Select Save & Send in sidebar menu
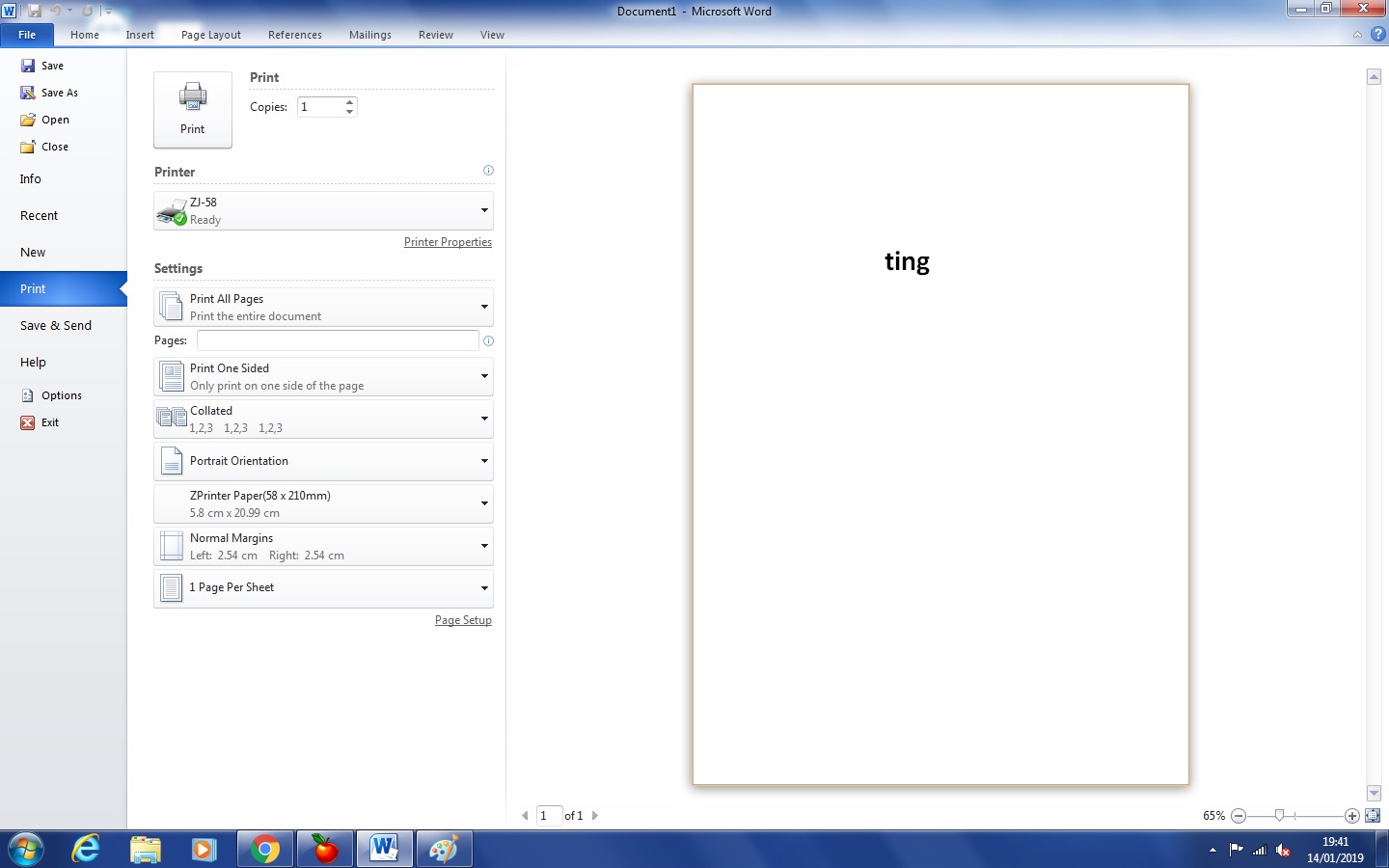This screenshot has width=1389, height=868. click(x=56, y=326)
